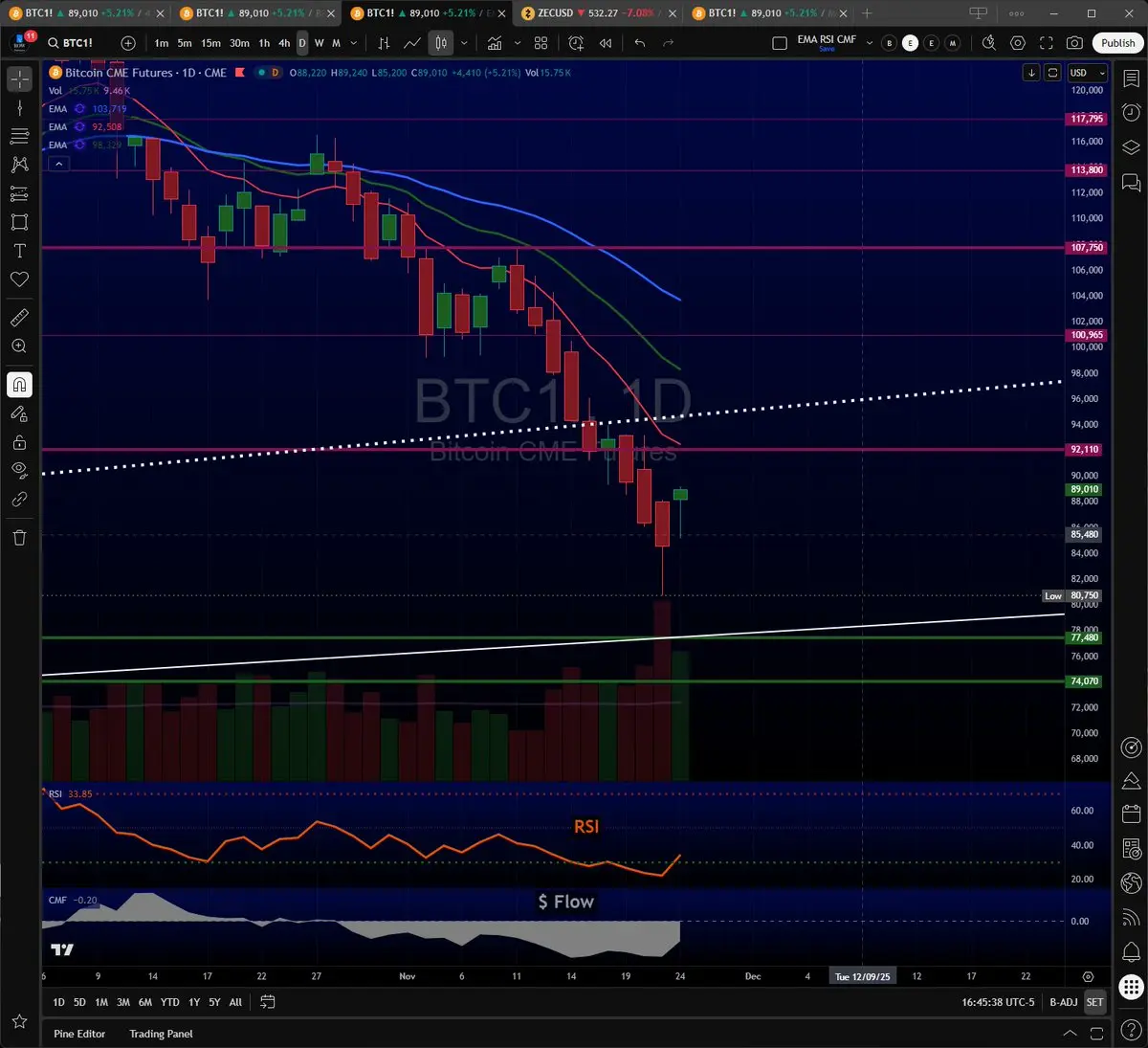Open the Go To date calendar icon
This screenshot has height=1048, width=1148.
click(268, 1002)
